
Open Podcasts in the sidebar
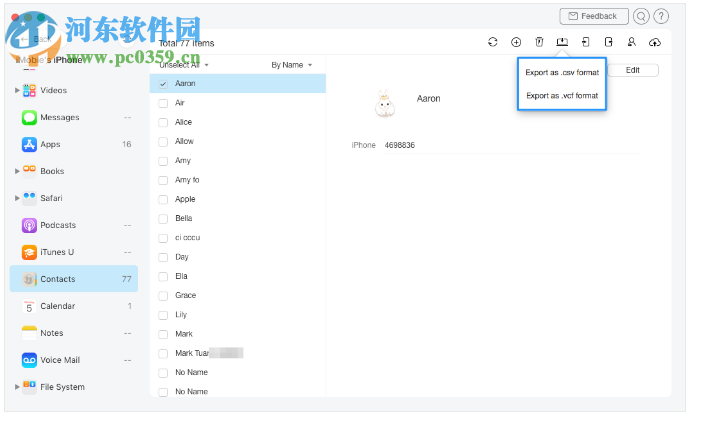(x=73, y=225)
